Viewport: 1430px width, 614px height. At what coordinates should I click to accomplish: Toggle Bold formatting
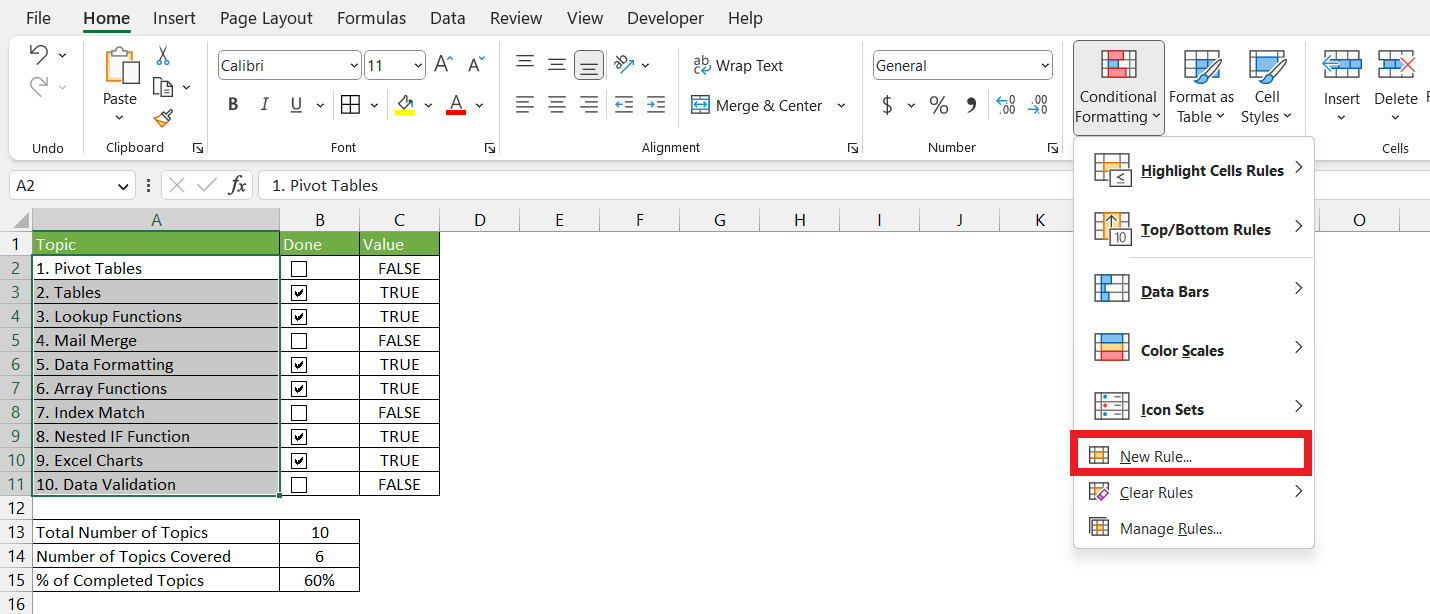pos(233,105)
